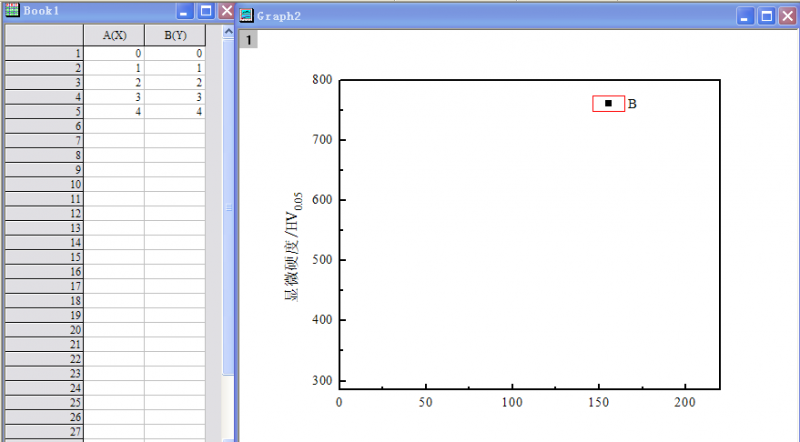Viewport: 800px width, 442px height.
Task: Click Y axis tick label 800
Action: (x=322, y=80)
